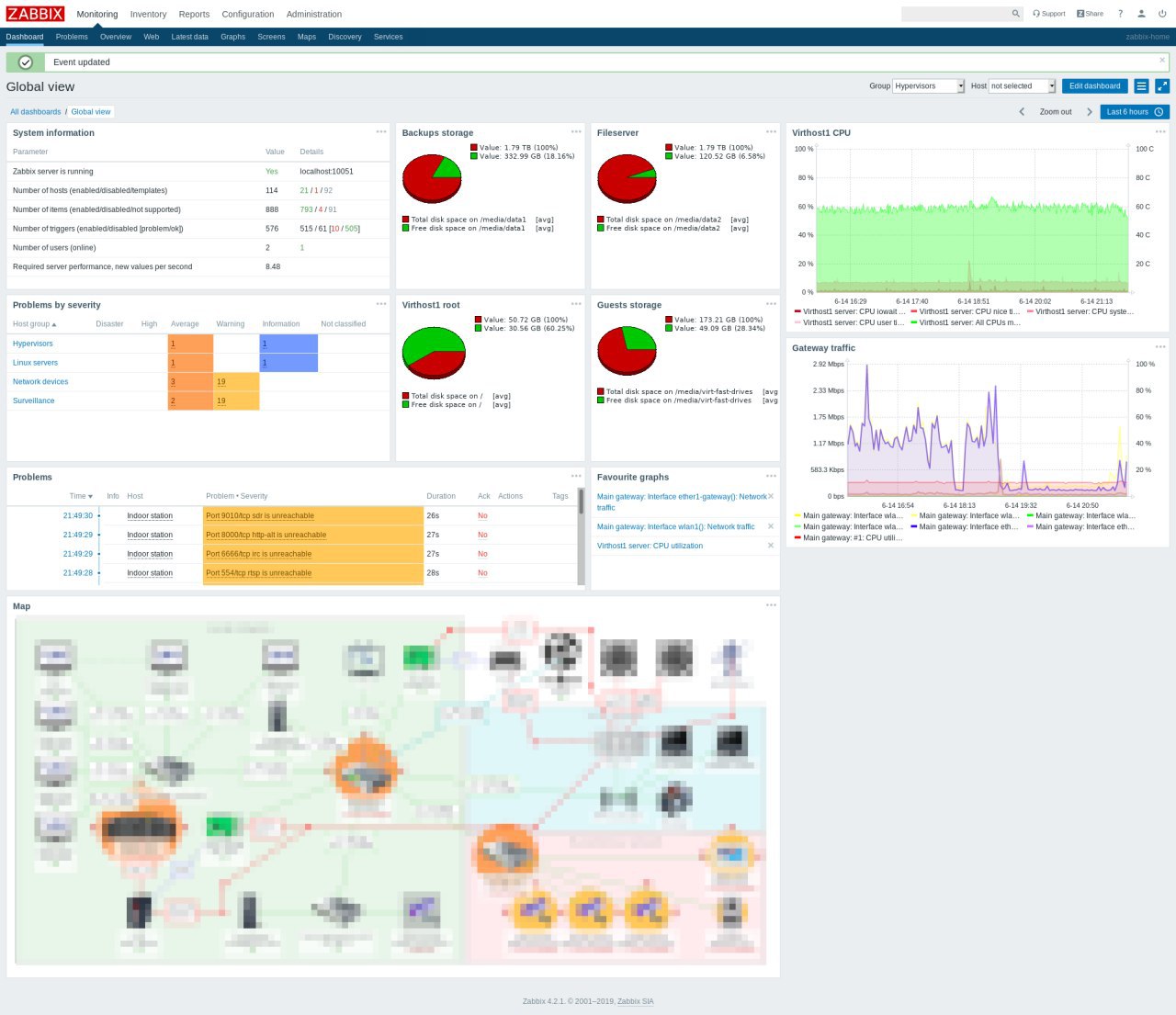
Task: Click the Zabbix logo
Action: click(35, 14)
